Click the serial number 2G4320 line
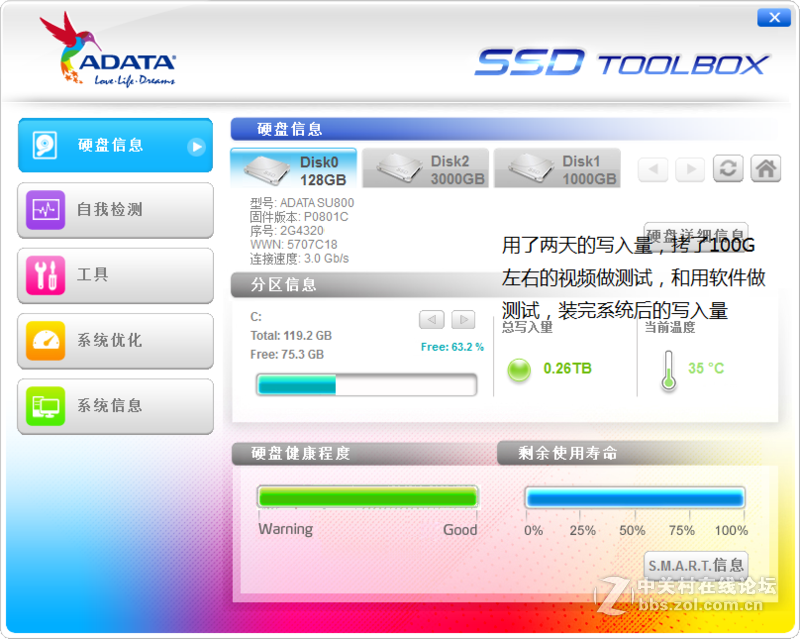800x639 pixels. click(287, 231)
